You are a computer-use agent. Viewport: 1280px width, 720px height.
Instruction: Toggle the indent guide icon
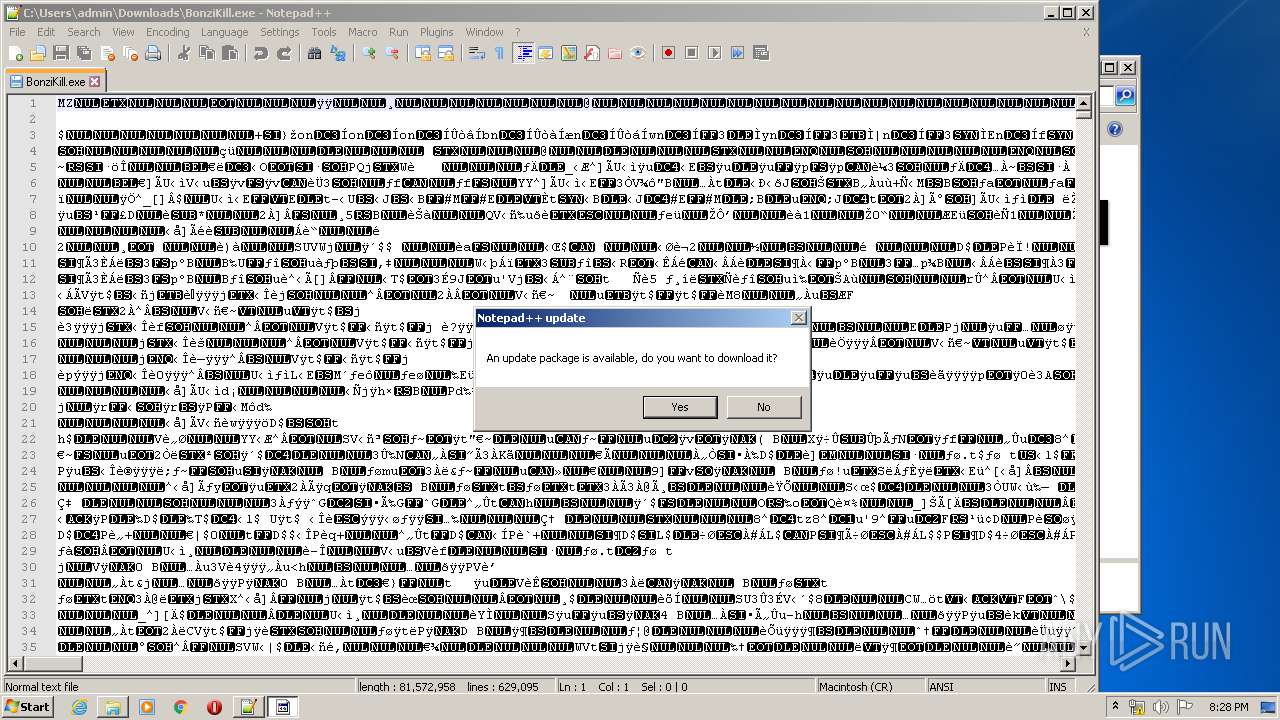click(523, 53)
